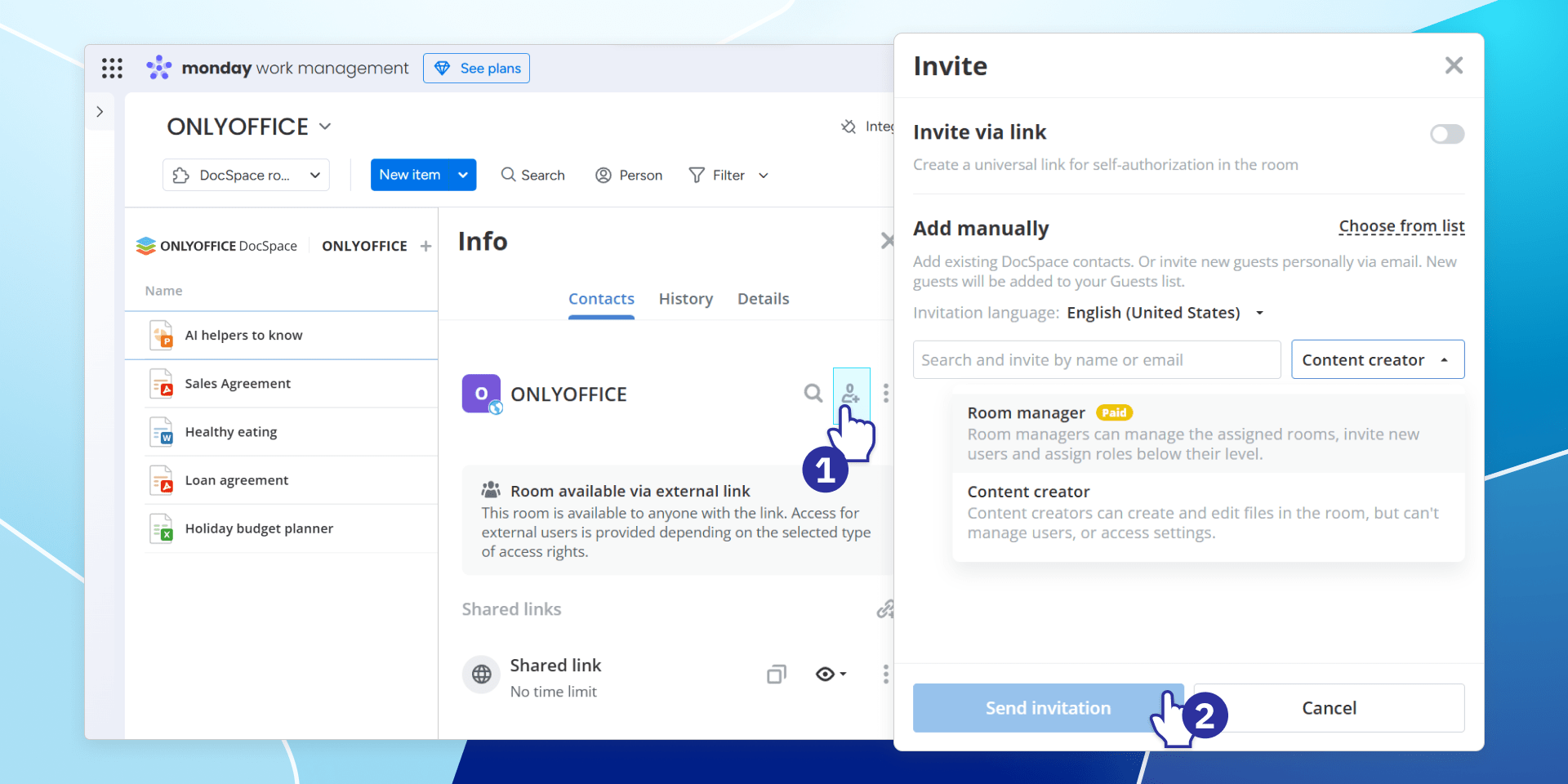Click the Choose from list link
Image resolution: width=1568 pixels, height=784 pixels.
[x=1401, y=226]
